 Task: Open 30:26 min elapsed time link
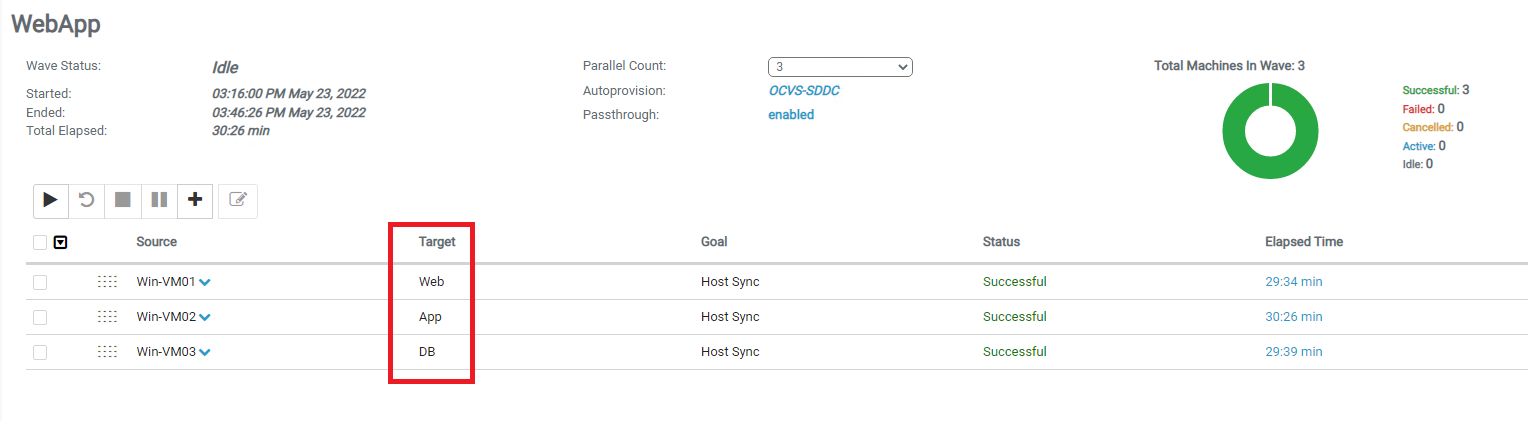pyautogui.click(x=1293, y=317)
